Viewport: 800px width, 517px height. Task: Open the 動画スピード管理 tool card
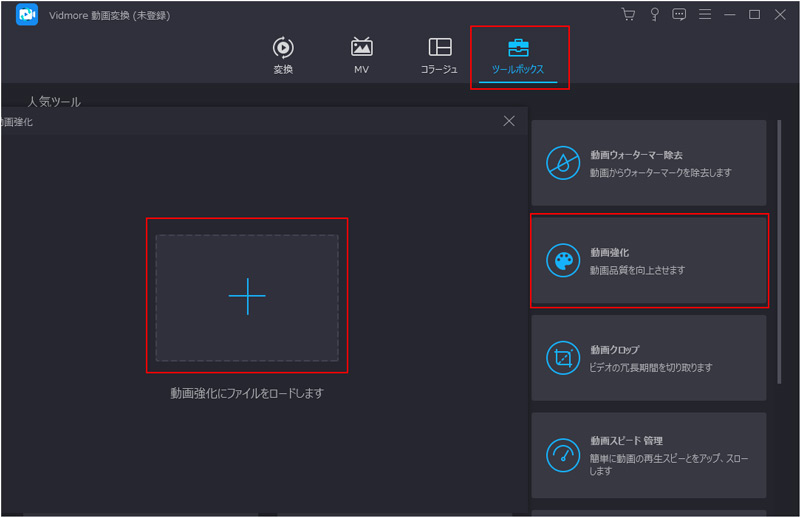(x=648, y=455)
